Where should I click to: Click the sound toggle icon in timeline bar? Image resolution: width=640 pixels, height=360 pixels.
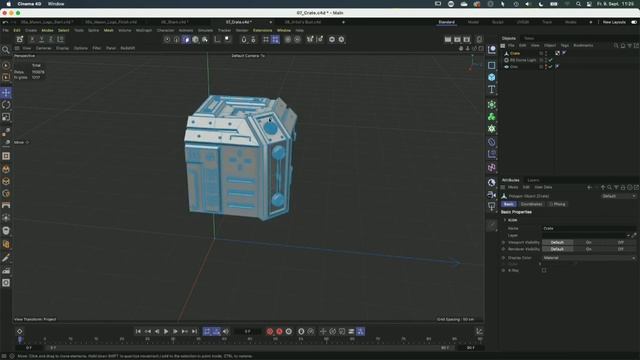[226, 331]
